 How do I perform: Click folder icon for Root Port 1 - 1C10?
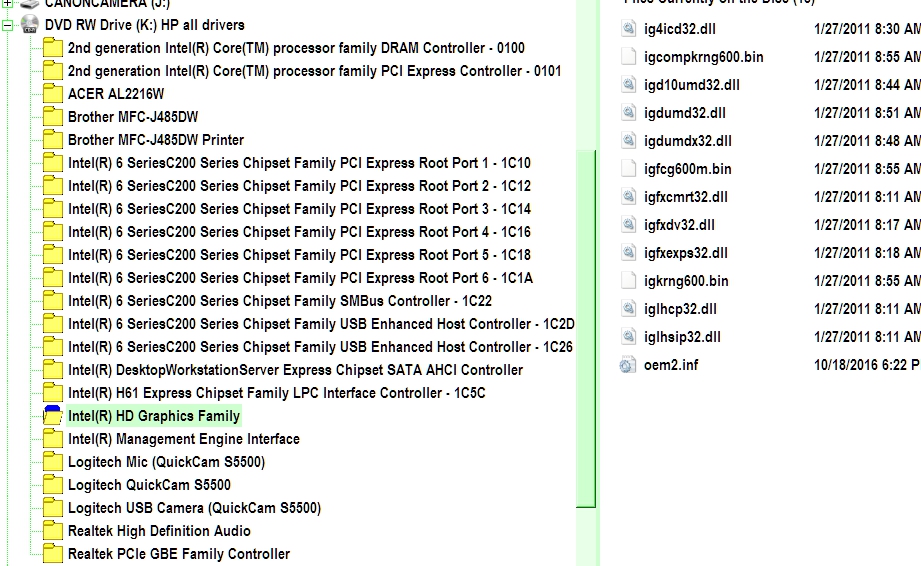coord(52,163)
